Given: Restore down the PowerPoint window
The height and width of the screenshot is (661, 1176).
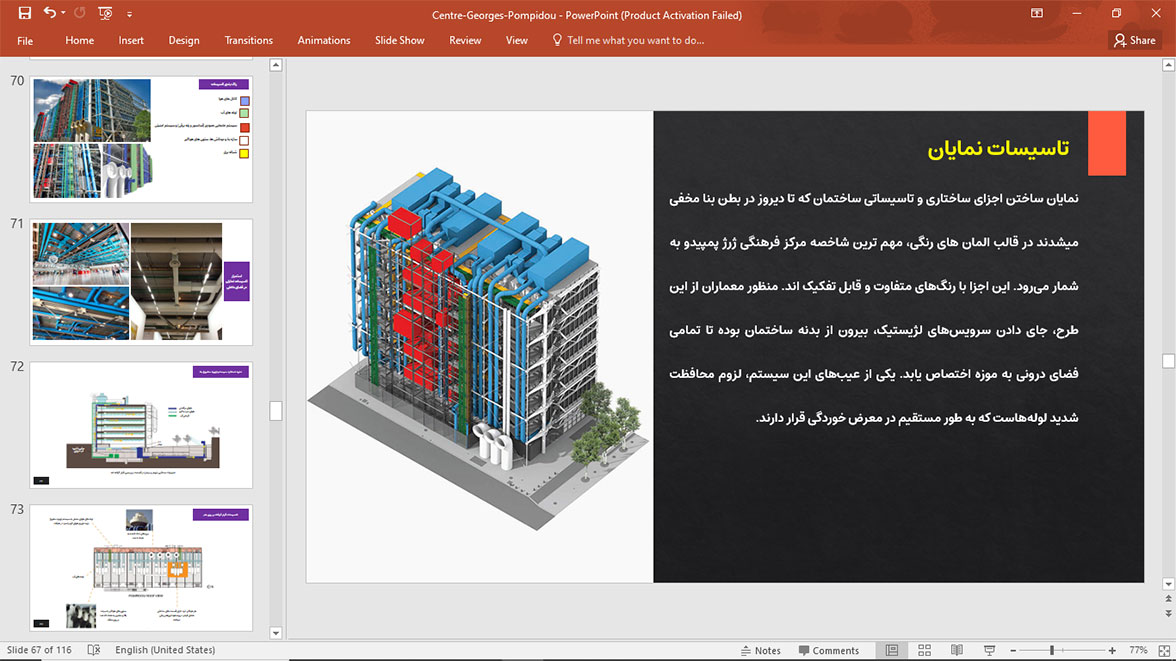Looking at the screenshot, I should (x=1116, y=14).
